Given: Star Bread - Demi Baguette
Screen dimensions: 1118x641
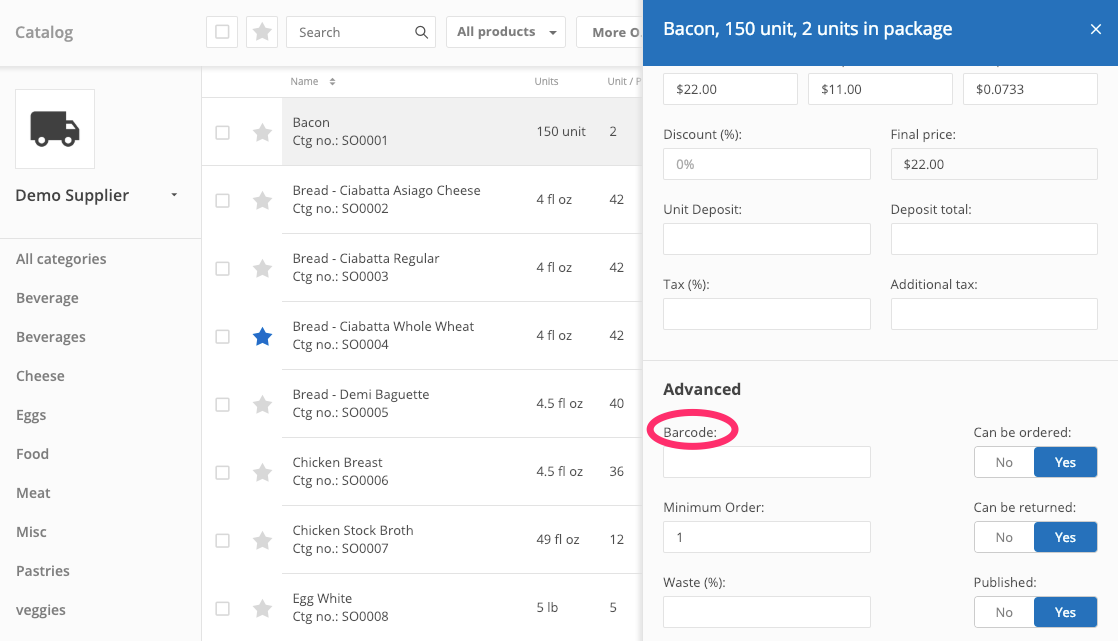Looking at the screenshot, I should tap(262, 404).
